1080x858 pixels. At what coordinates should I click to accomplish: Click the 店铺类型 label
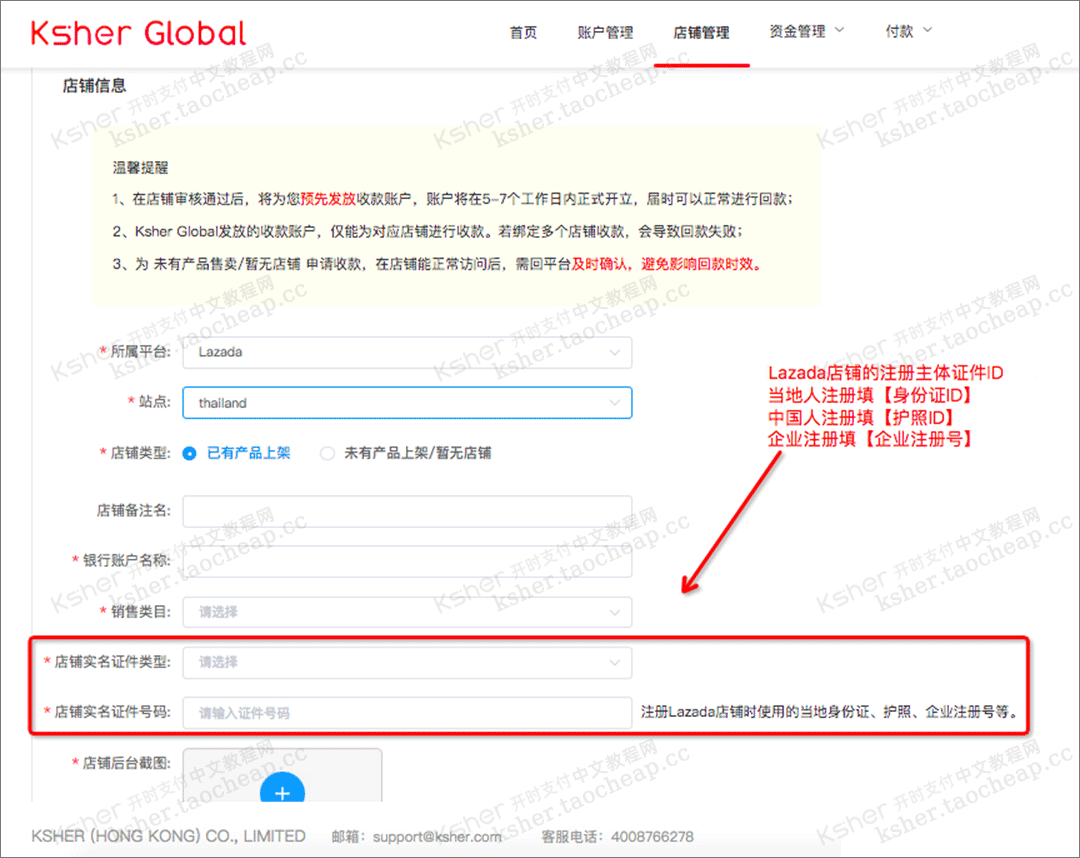[140, 453]
